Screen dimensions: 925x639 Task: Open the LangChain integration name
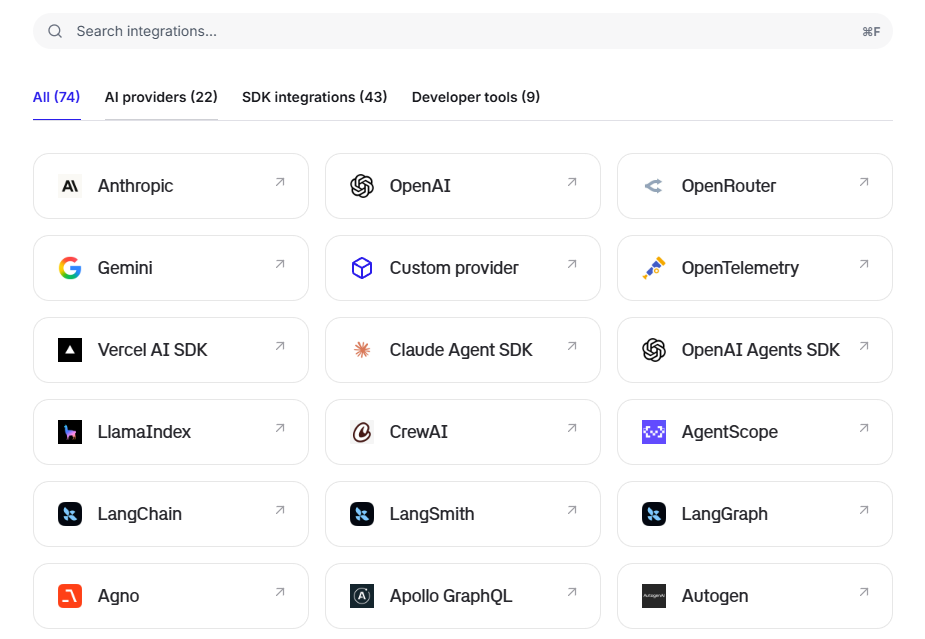[x=140, y=514]
